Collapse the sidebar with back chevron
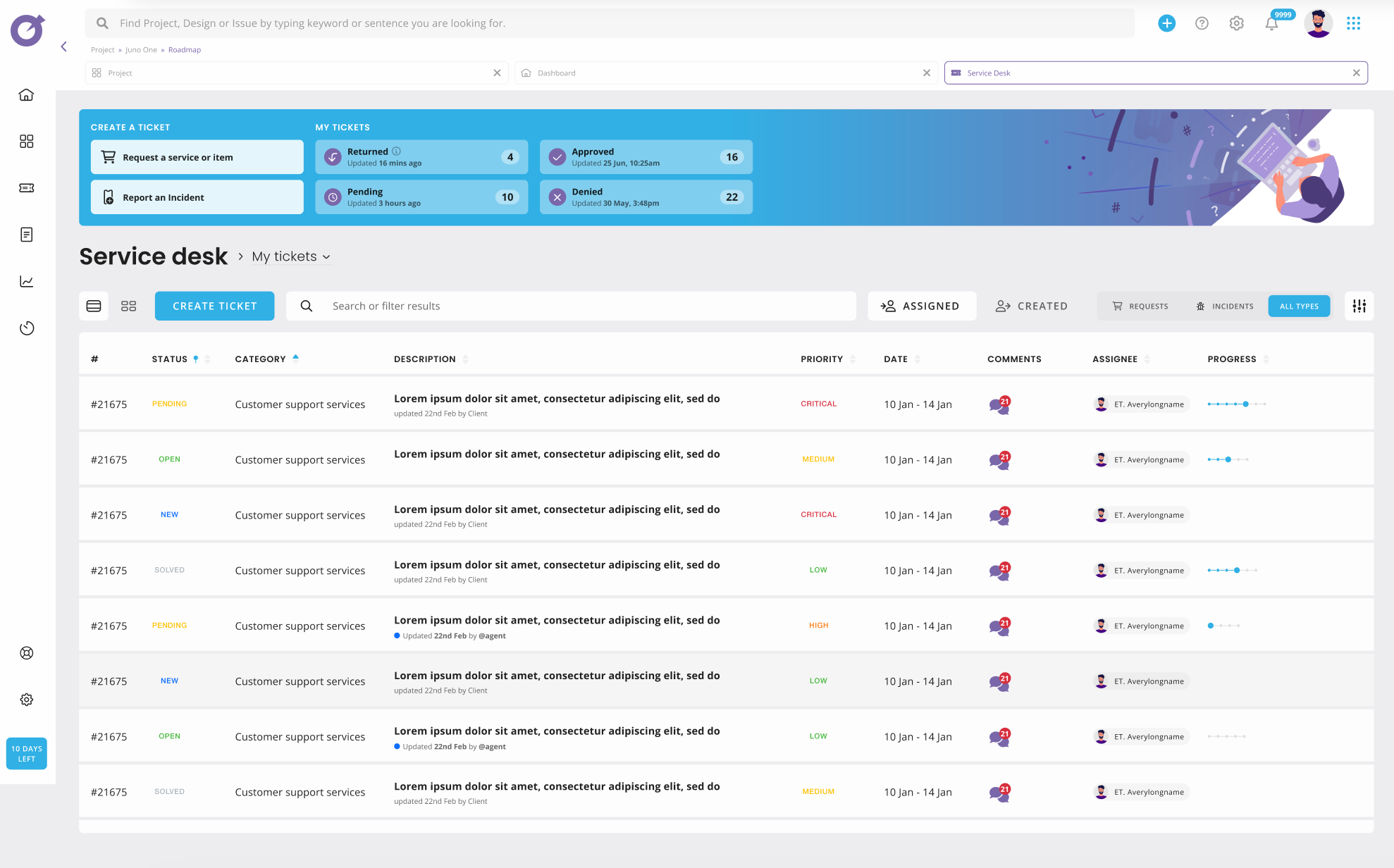This screenshot has width=1394, height=868. coord(63,46)
